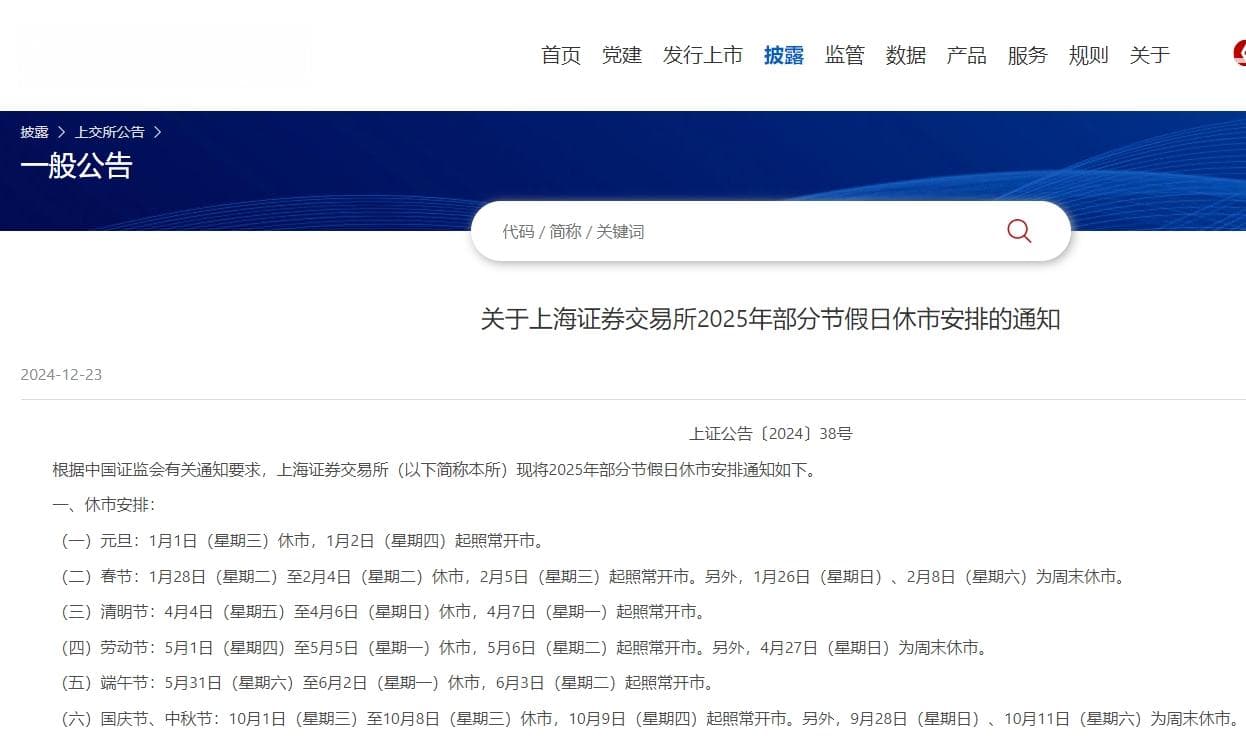Open the 服务 navigation menu
The image size is (1246, 736).
tap(1028, 55)
